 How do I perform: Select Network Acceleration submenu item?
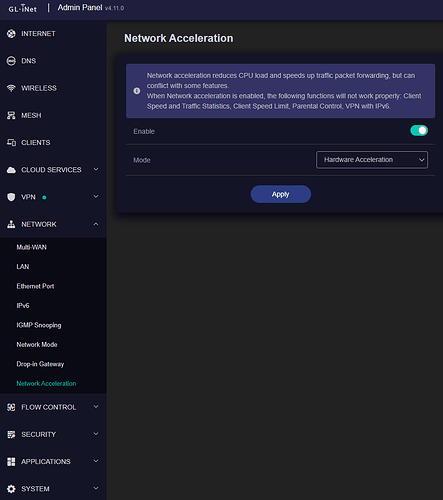46,384
